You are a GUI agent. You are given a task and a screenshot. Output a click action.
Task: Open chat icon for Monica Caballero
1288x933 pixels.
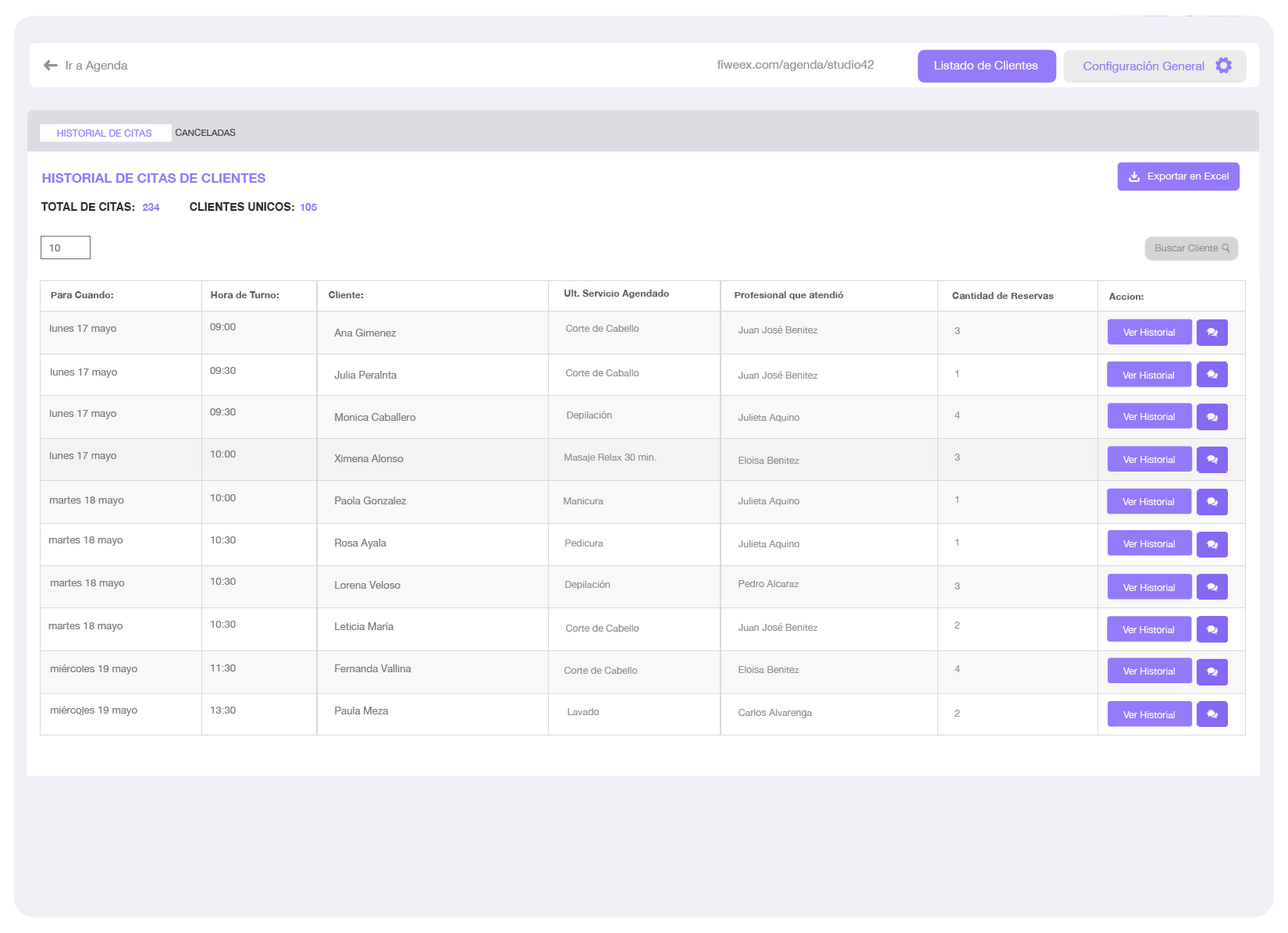tap(1212, 417)
